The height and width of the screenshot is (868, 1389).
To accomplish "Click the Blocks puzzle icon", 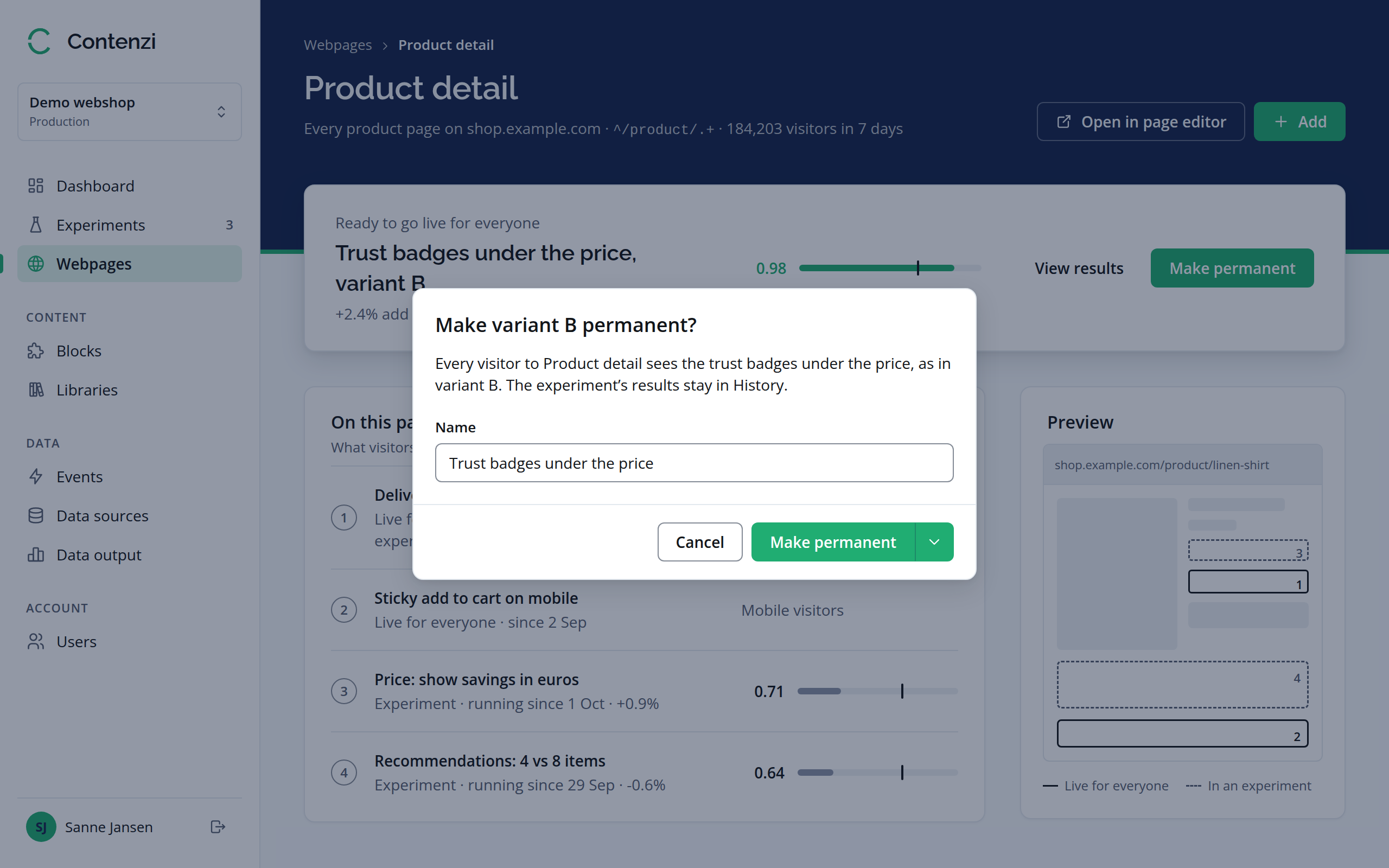I will [x=36, y=351].
